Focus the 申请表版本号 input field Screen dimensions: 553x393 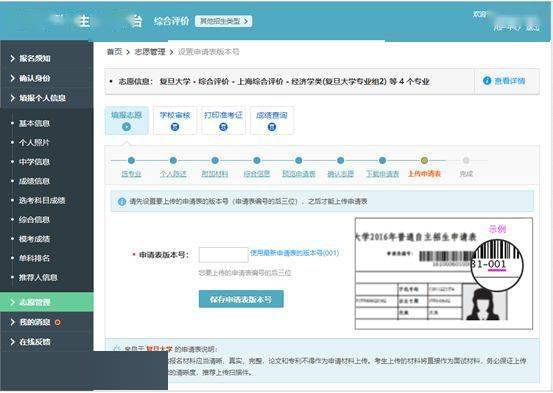tap(224, 255)
